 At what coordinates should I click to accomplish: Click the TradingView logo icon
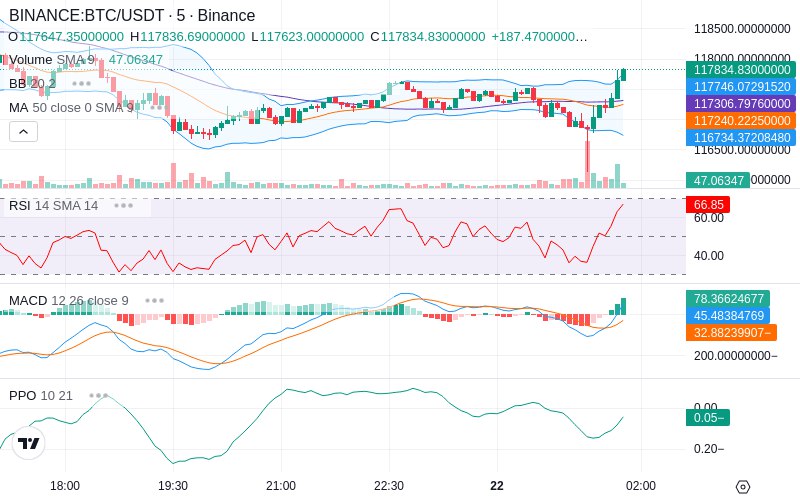coord(29,443)
